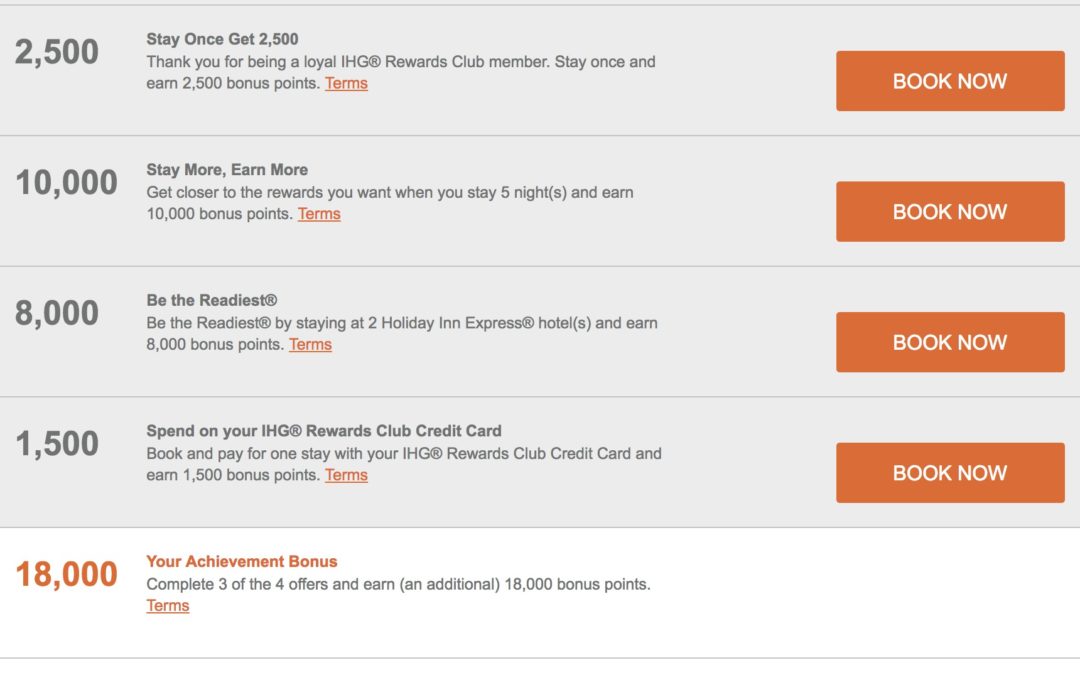This screenshot has height=675, width=1080.
Task: Click the 5 night(s) offer description text
Action: 390,192
